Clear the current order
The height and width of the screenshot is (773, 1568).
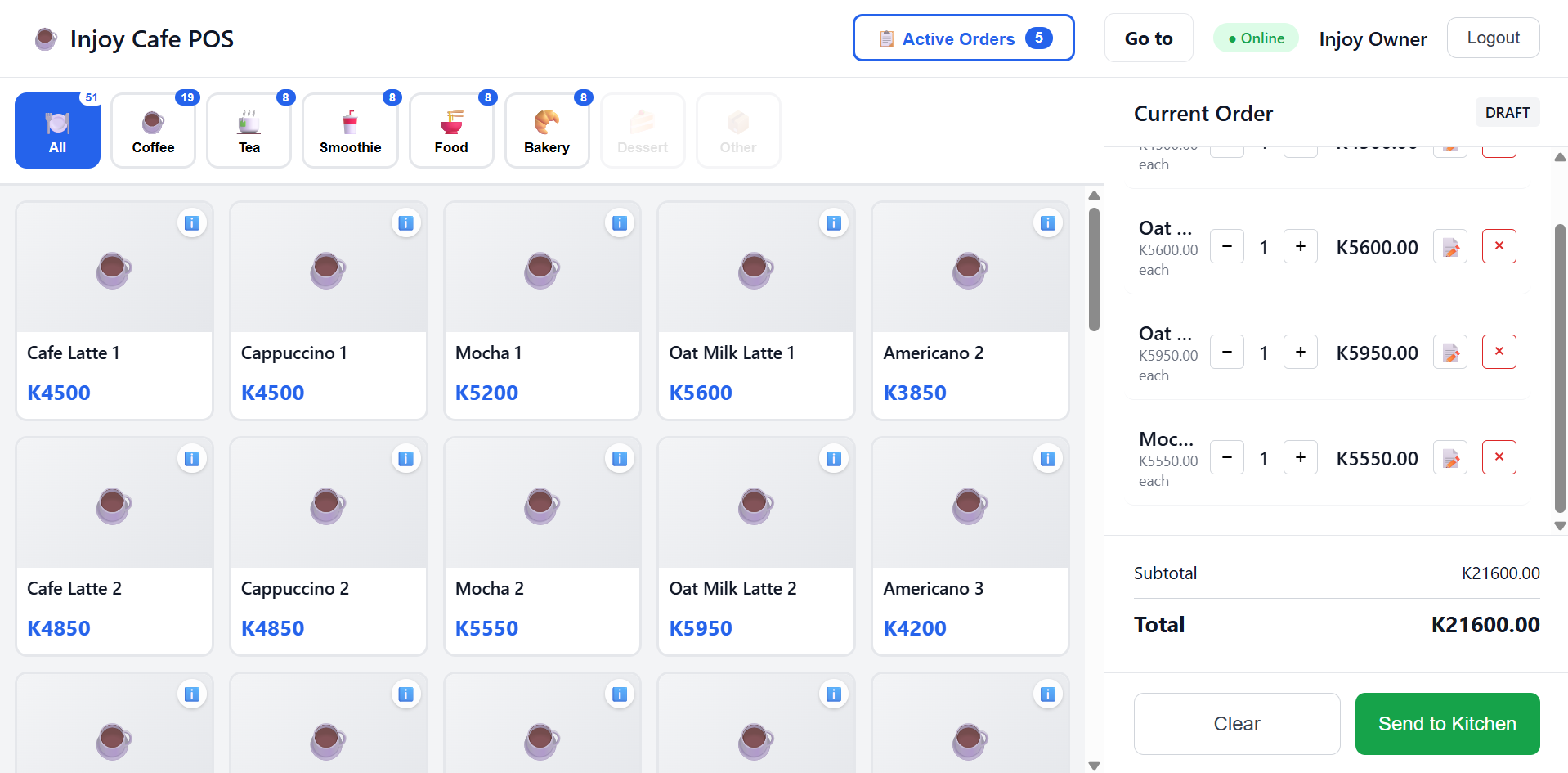tap(1237, 724)
